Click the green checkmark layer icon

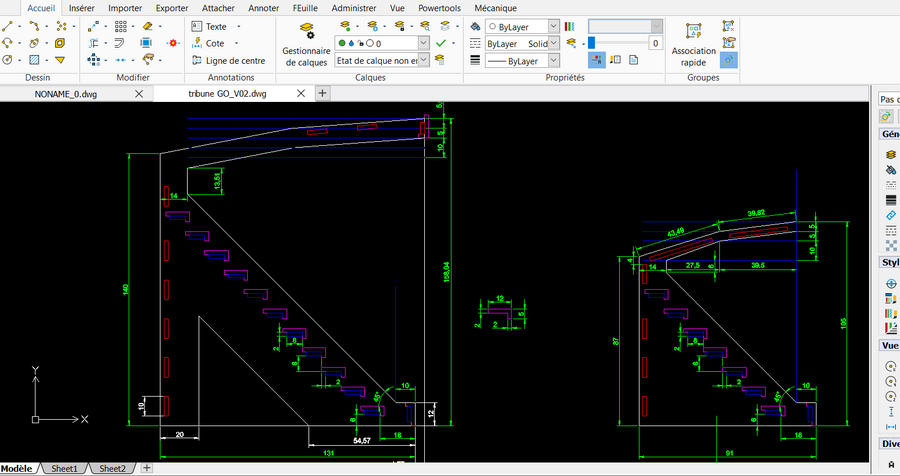(440, 43)
